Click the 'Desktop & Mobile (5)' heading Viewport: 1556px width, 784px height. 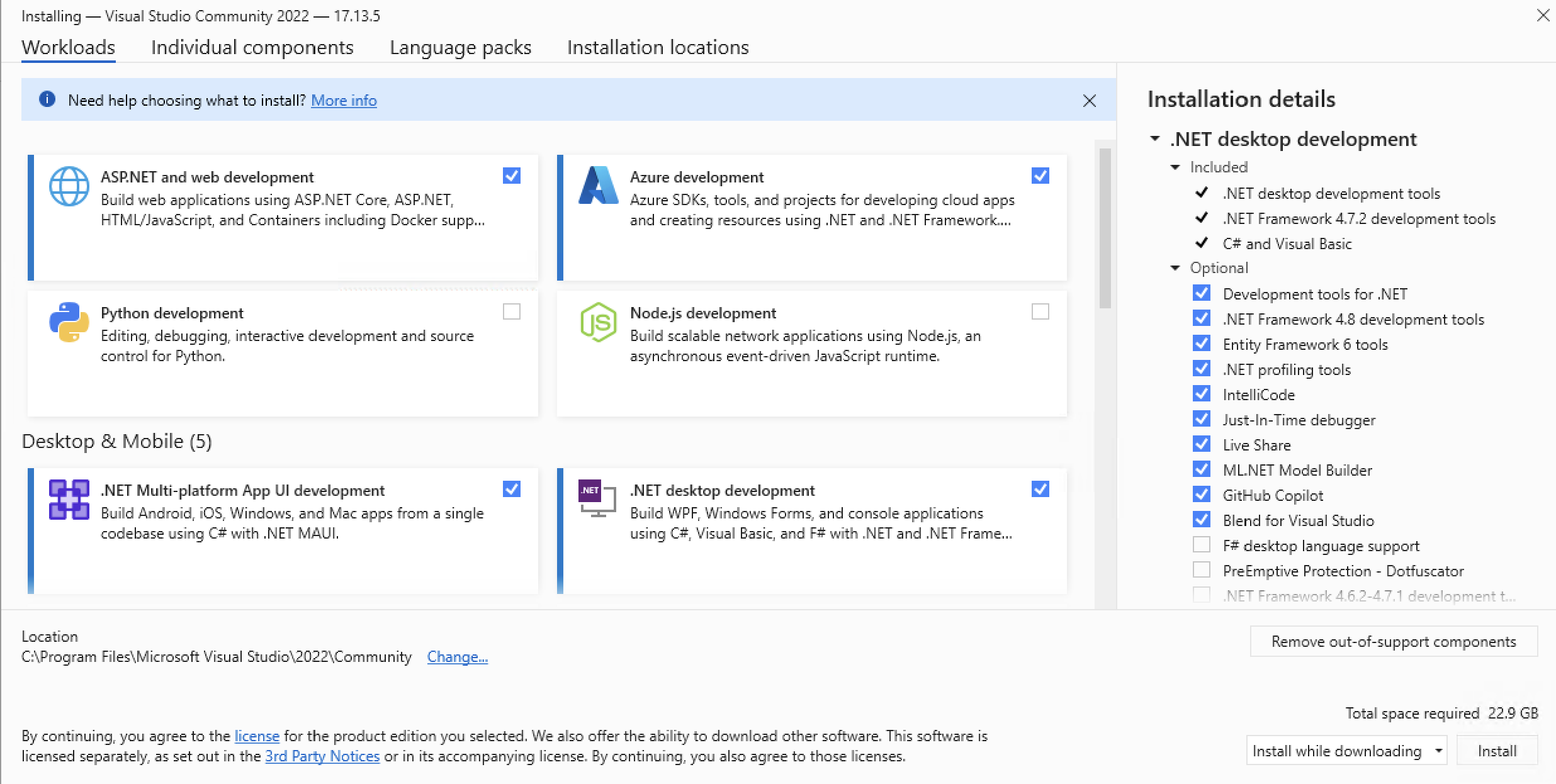point(116,441)
